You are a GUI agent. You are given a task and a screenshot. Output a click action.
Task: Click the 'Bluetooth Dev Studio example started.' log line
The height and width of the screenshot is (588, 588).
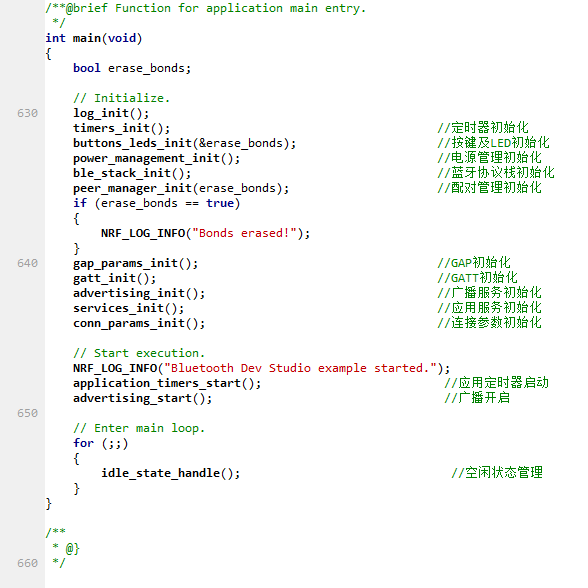pos(261,368)
